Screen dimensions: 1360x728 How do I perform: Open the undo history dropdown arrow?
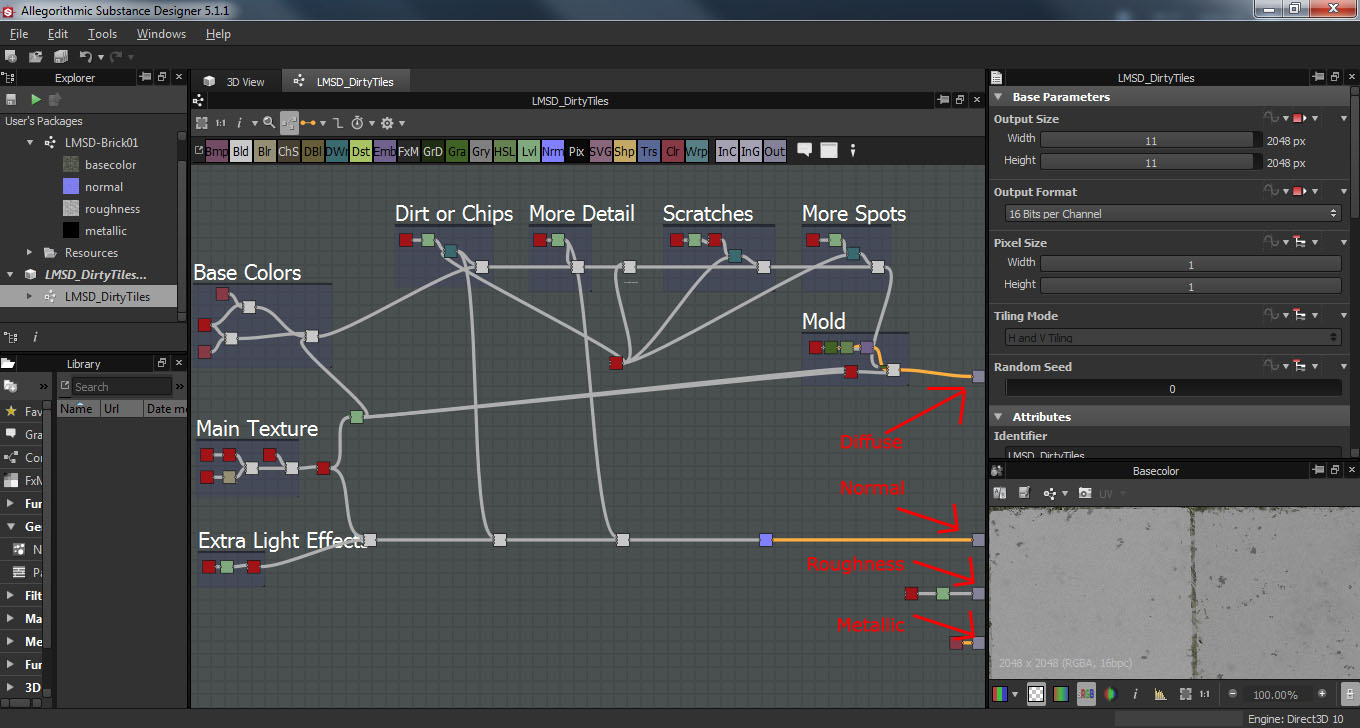(101, 58)
